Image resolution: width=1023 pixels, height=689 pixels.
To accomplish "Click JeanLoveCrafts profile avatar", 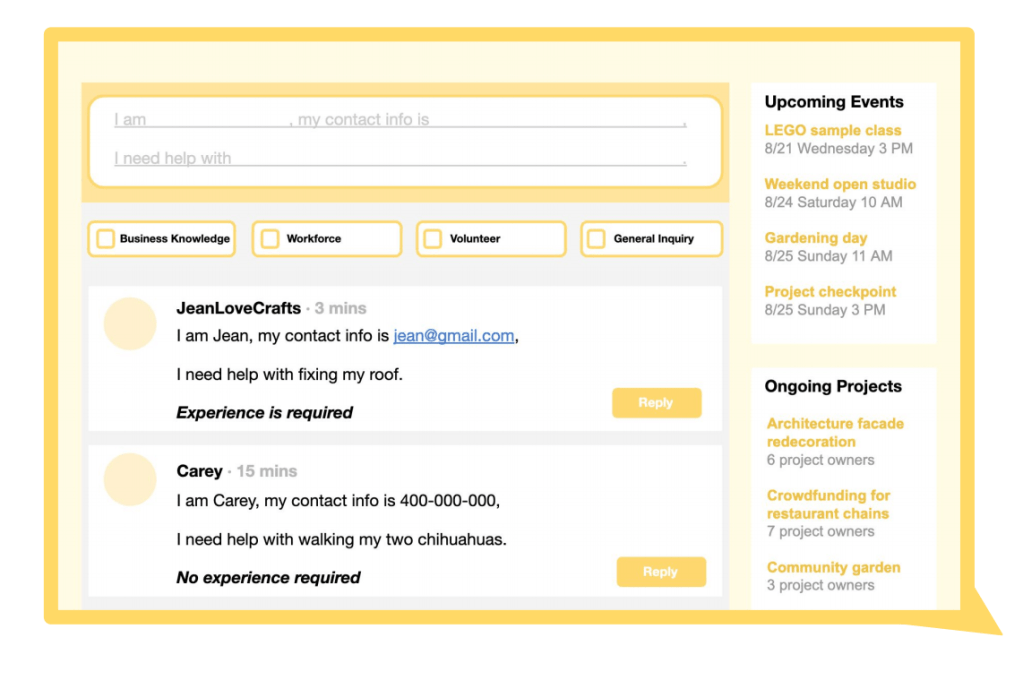I will point(130,323).
